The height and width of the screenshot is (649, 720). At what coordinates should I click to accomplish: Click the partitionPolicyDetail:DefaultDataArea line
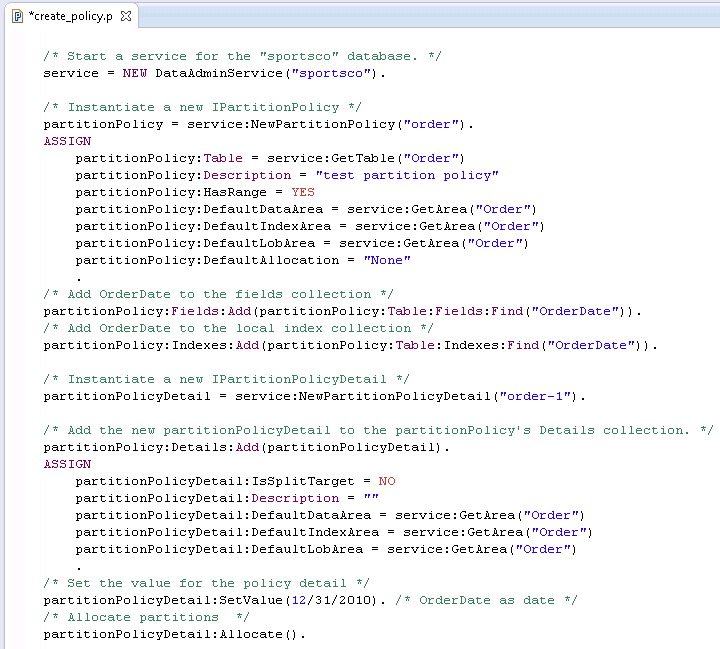tap(330, 515)
